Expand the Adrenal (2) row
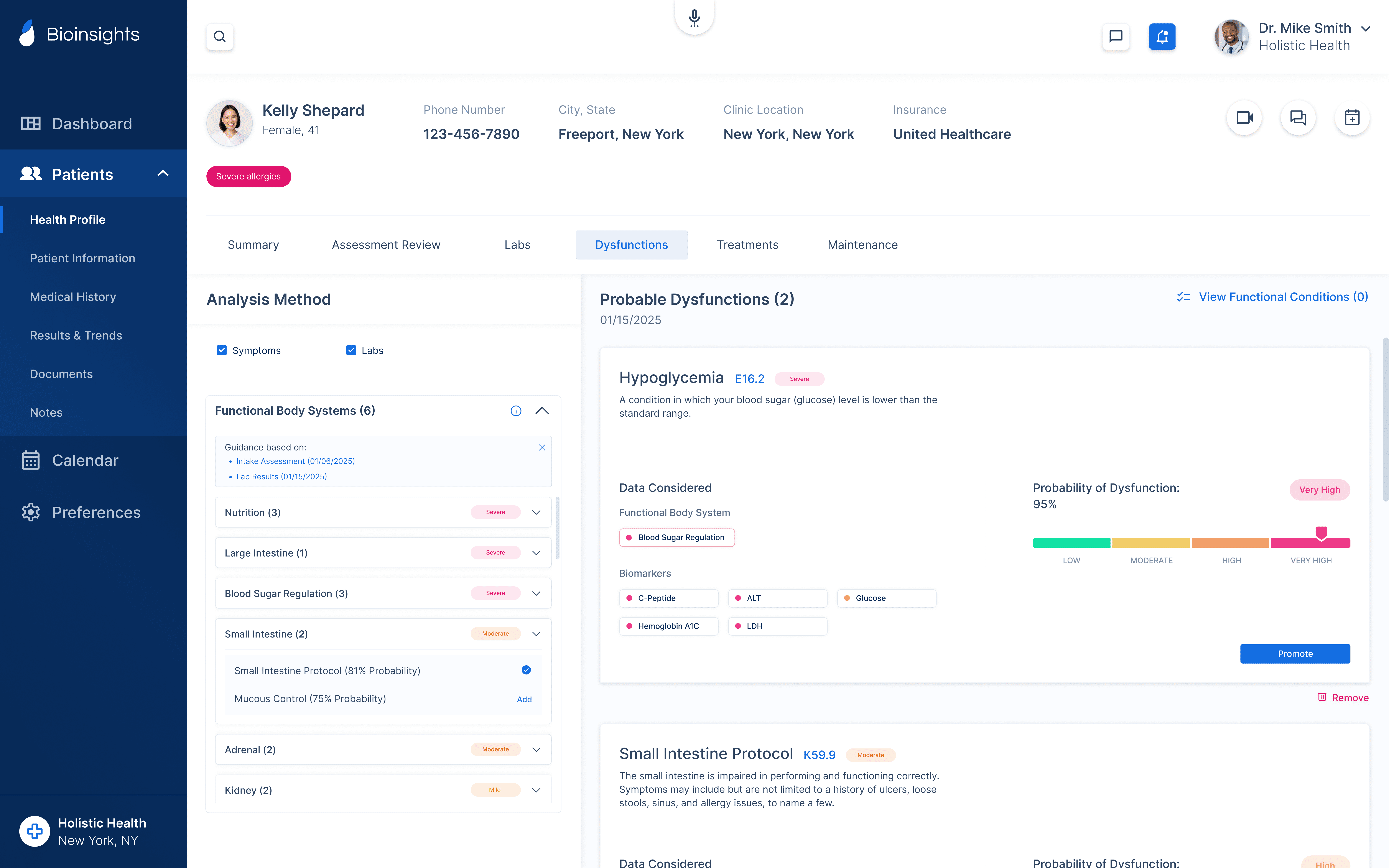The width and height of the screenshot is (1389, 868). pos(536,750)
